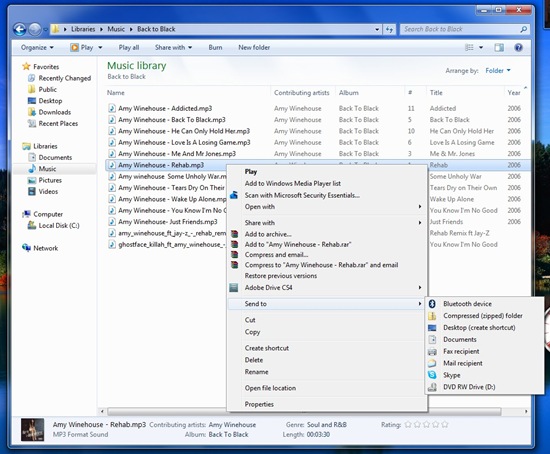Click the Forward navigation arrow button

(35, 29)
